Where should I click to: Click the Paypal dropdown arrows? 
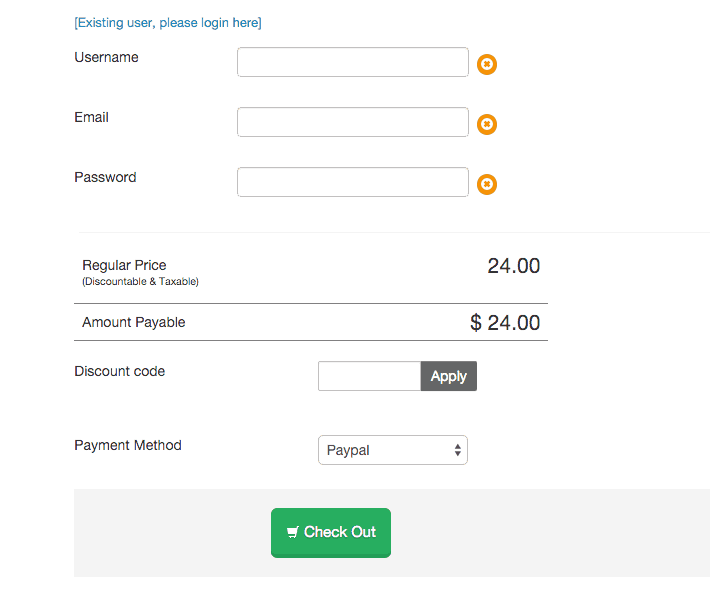click(458, 450)
